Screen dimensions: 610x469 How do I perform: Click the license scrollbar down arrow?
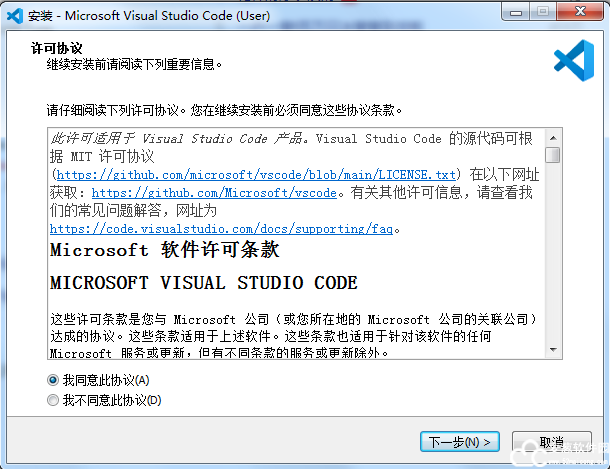pos(553,350)
